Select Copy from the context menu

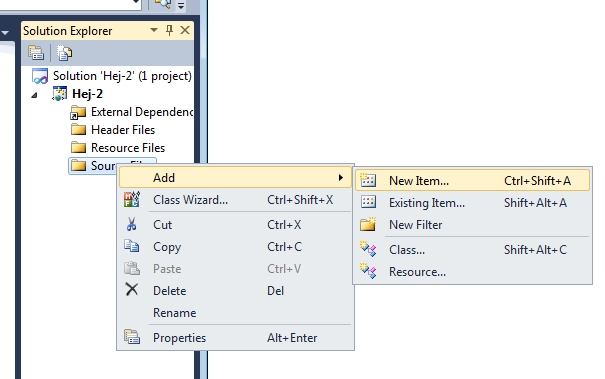tap(235, 247)
